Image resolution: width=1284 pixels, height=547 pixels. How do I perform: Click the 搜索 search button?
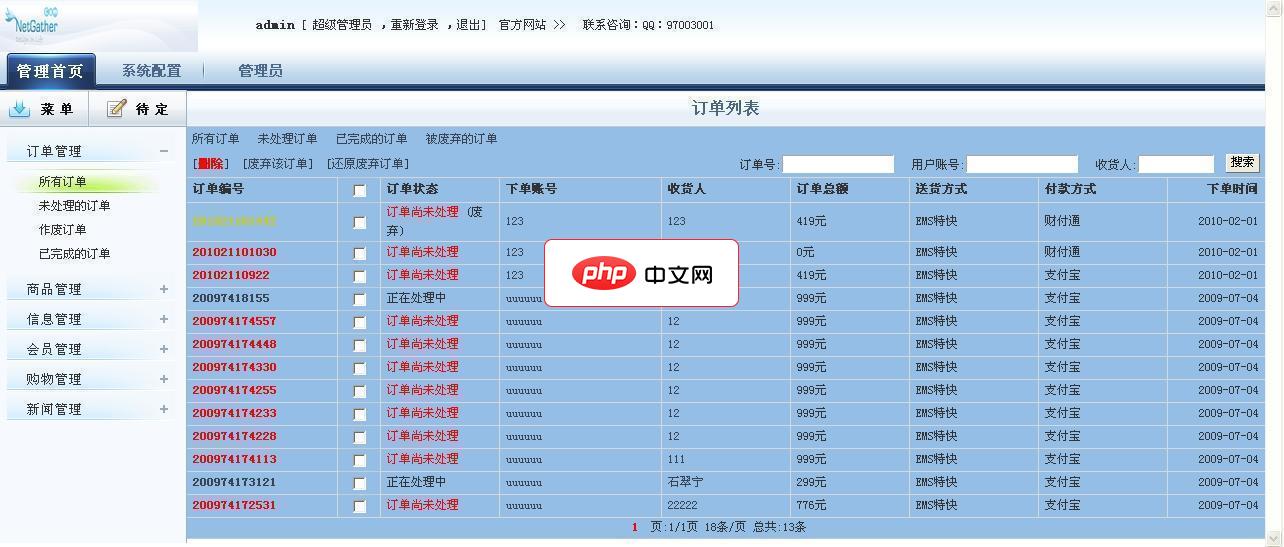pos(1242,163)
